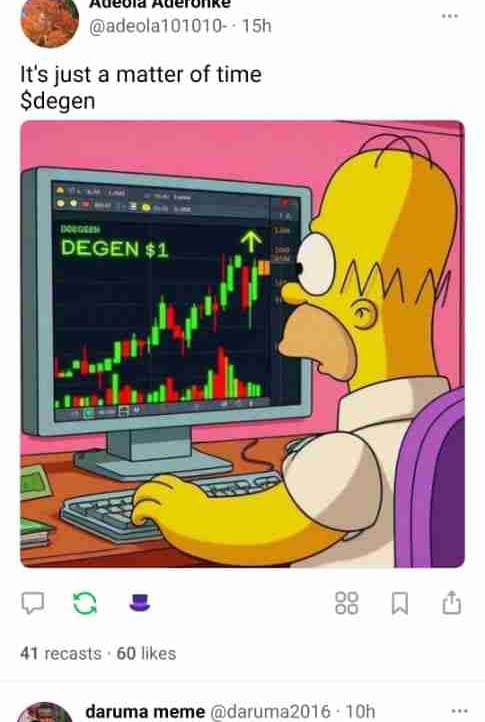
Task: Toggle bookmark on the Adeola post
Action: (399, 603)
